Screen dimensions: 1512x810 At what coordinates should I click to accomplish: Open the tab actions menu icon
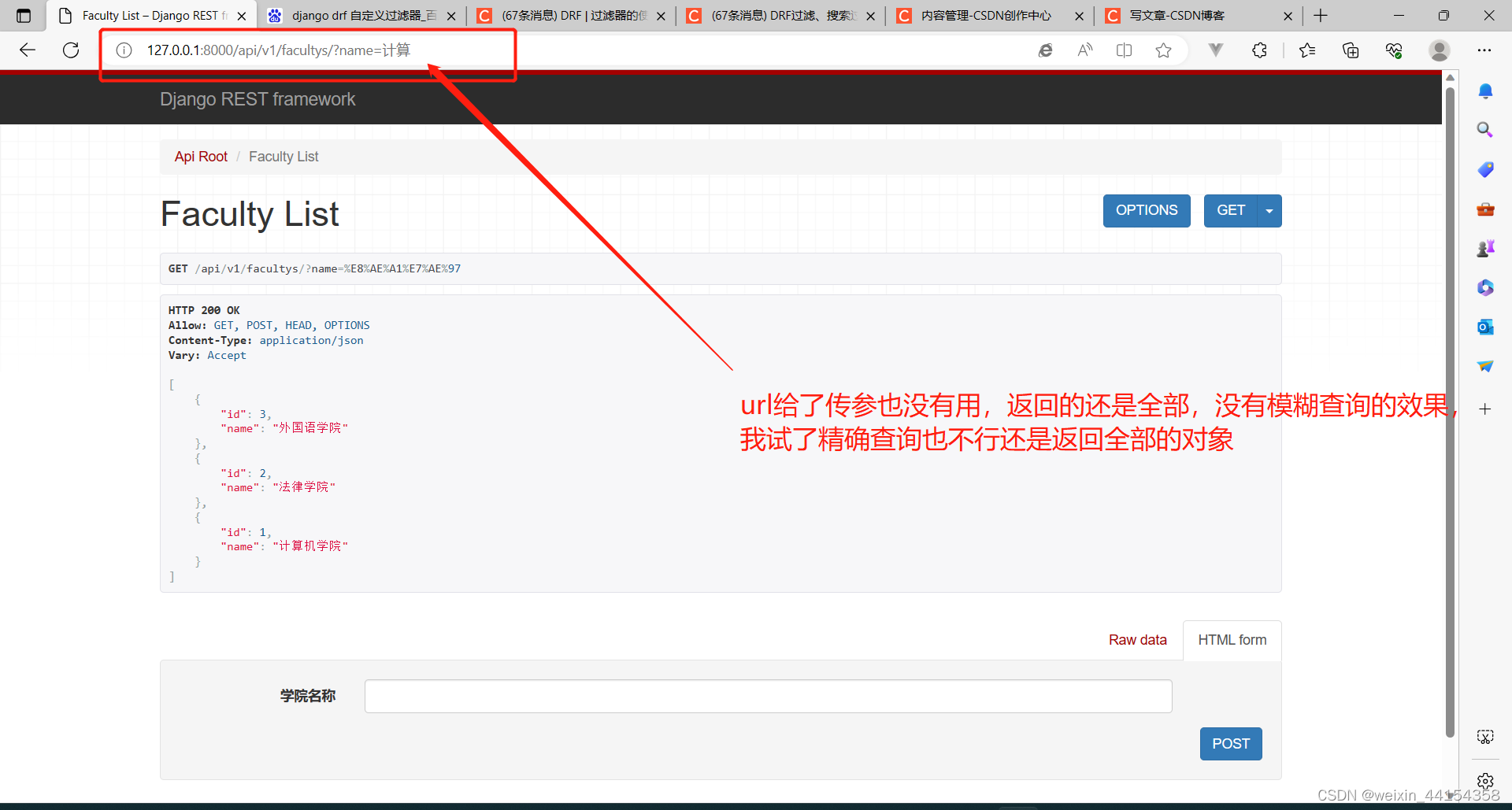[24, 16]
